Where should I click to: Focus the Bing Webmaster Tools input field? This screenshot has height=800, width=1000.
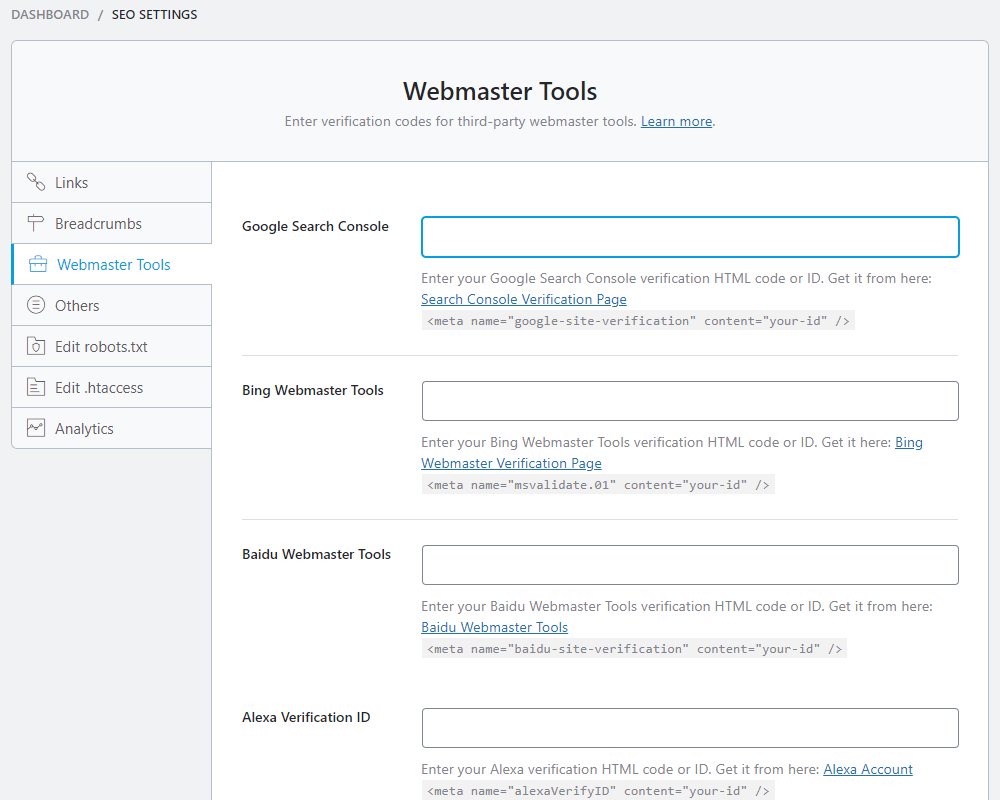pyautogui.click(x=690, y=401)
